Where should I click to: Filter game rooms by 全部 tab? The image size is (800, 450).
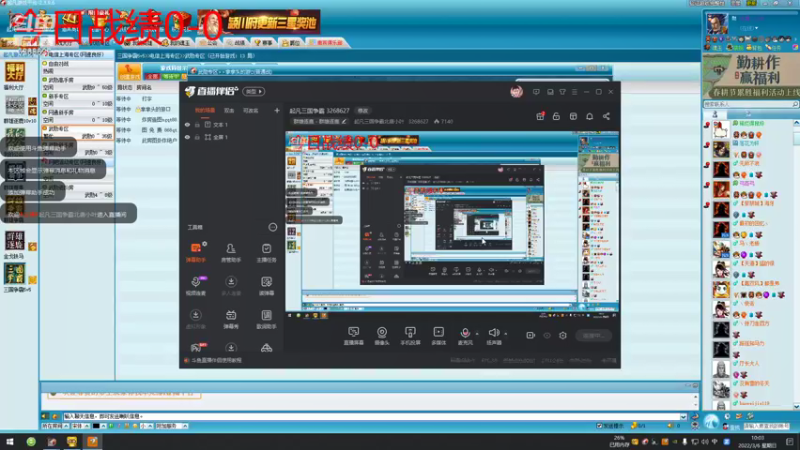click(x=153, y=77)
